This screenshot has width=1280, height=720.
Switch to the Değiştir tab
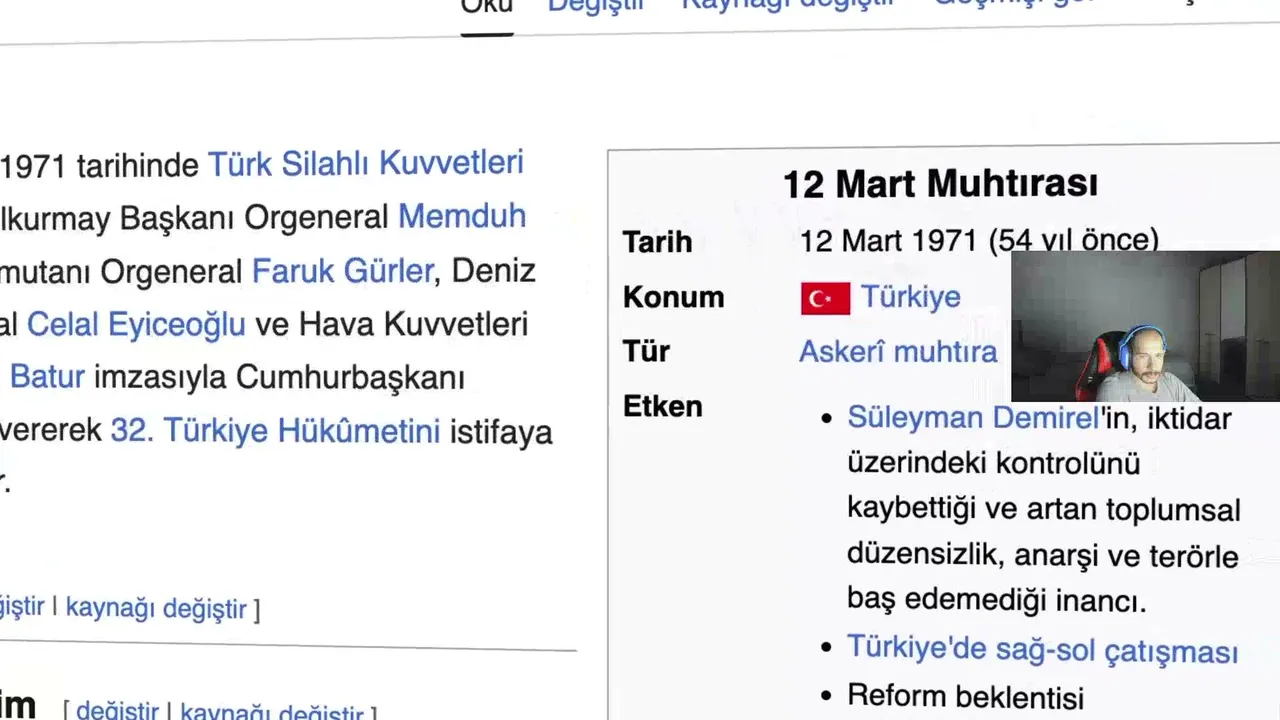596,6
